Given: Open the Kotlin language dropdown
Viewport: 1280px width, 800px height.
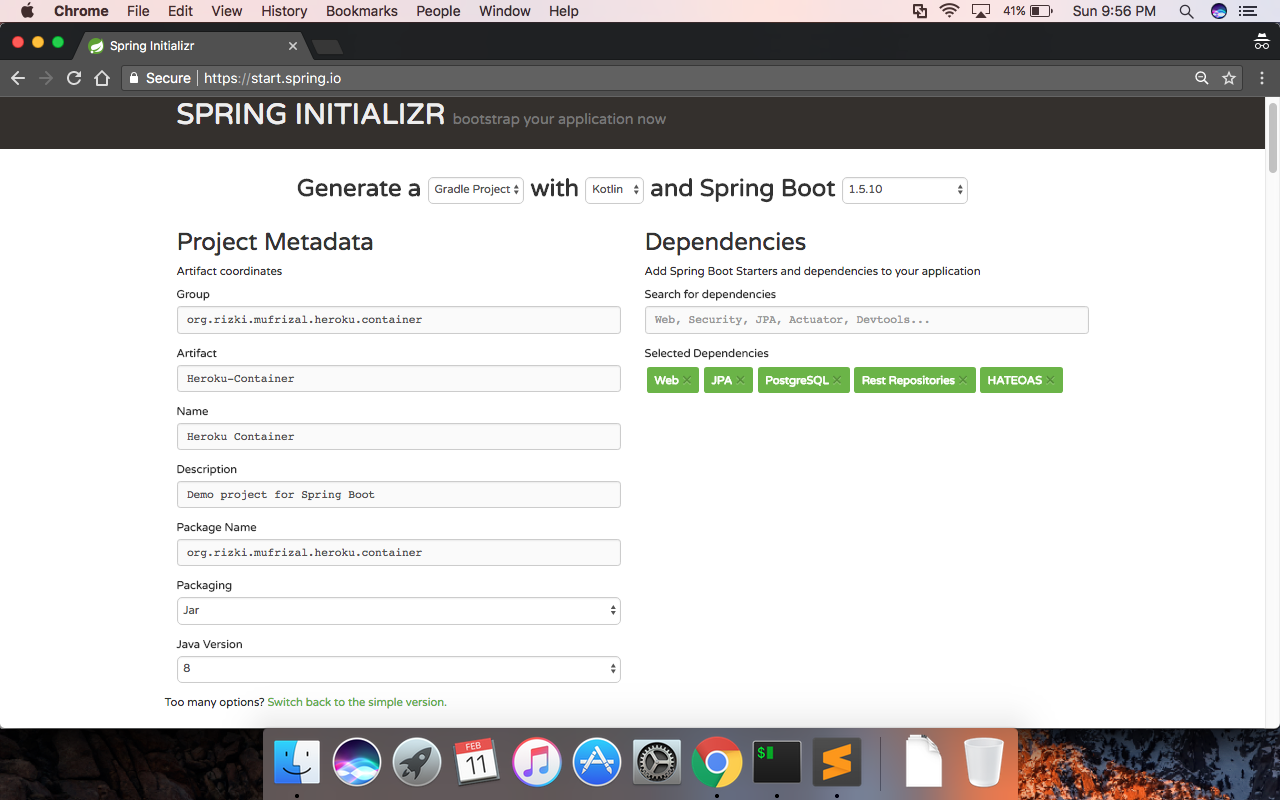Looking at the screenshot, I should click(614, 190).
